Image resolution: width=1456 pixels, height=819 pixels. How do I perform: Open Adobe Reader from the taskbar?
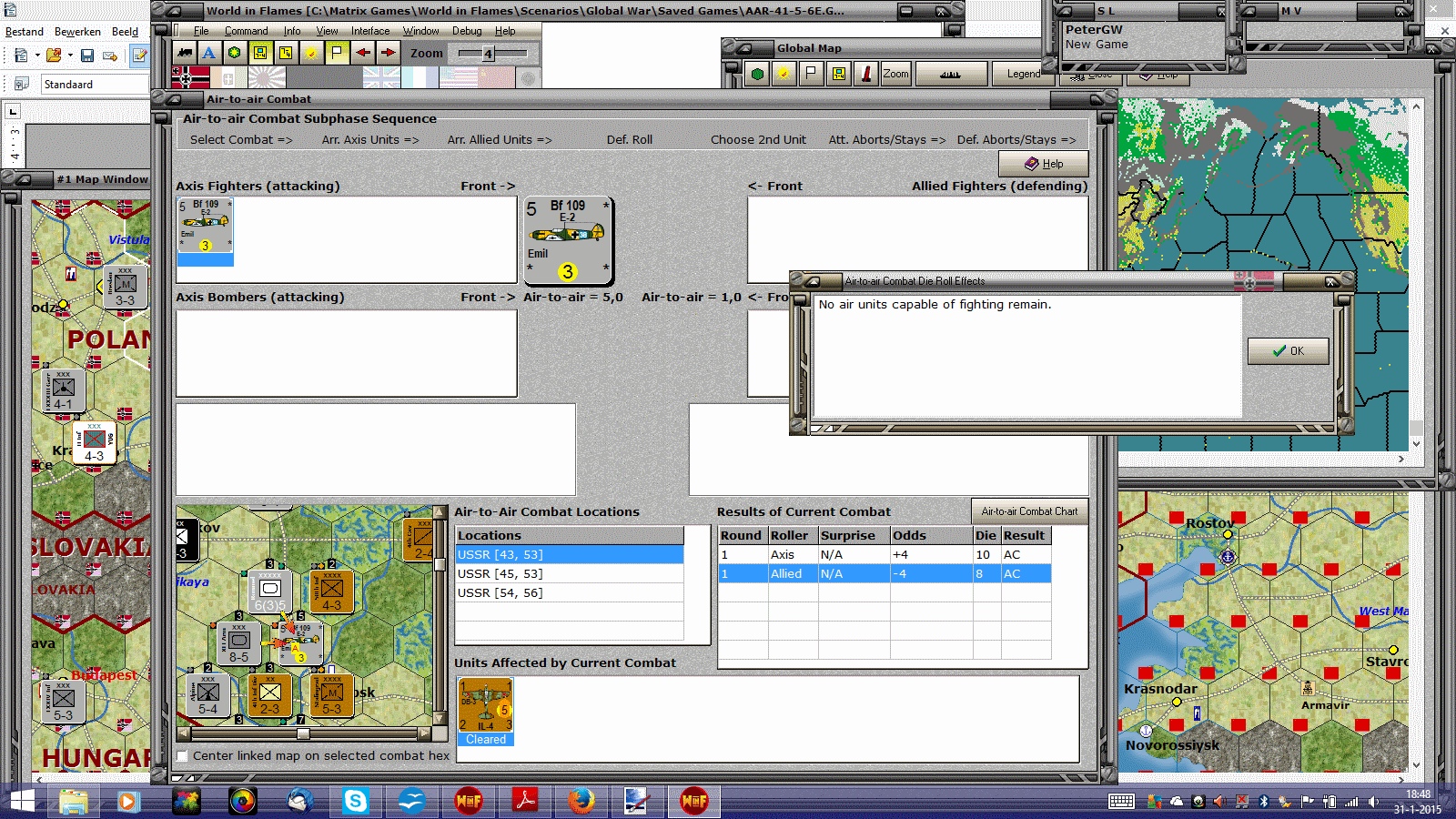click(525, 801)
